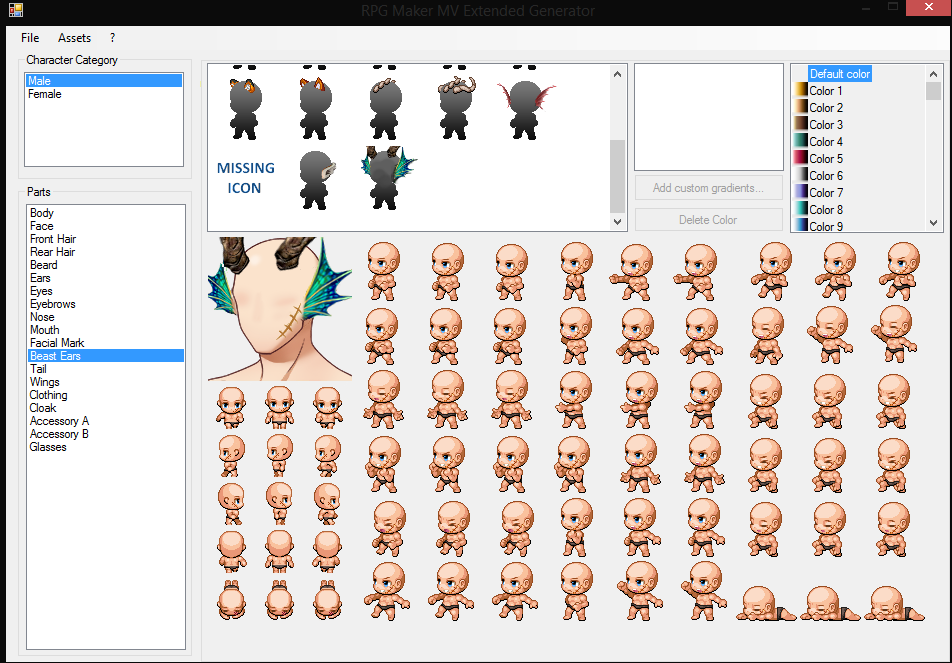Pick the red bat-wing ears thumbnail
The width and height of the screenshot is (952, 663).
click(x=526, y=109)
